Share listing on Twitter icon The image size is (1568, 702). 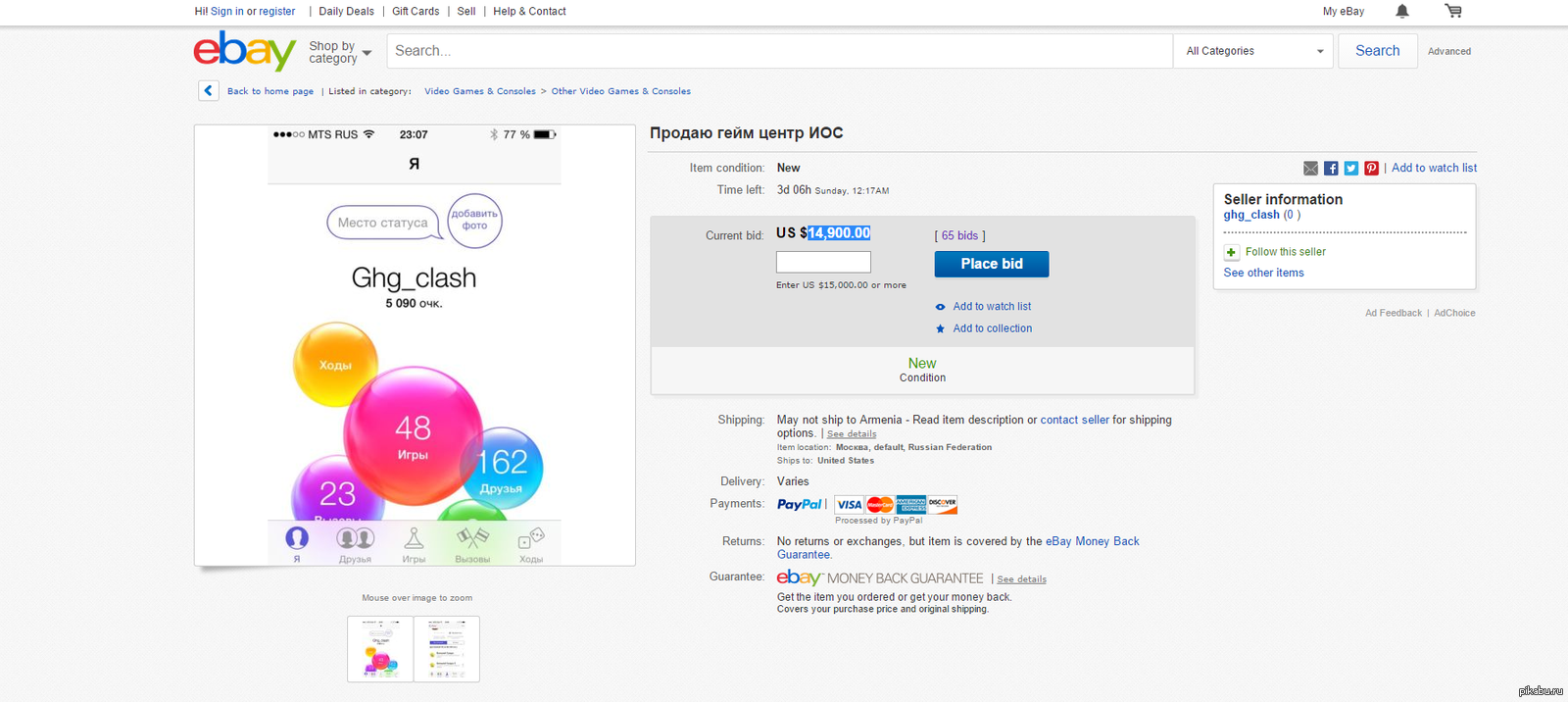1351,169
